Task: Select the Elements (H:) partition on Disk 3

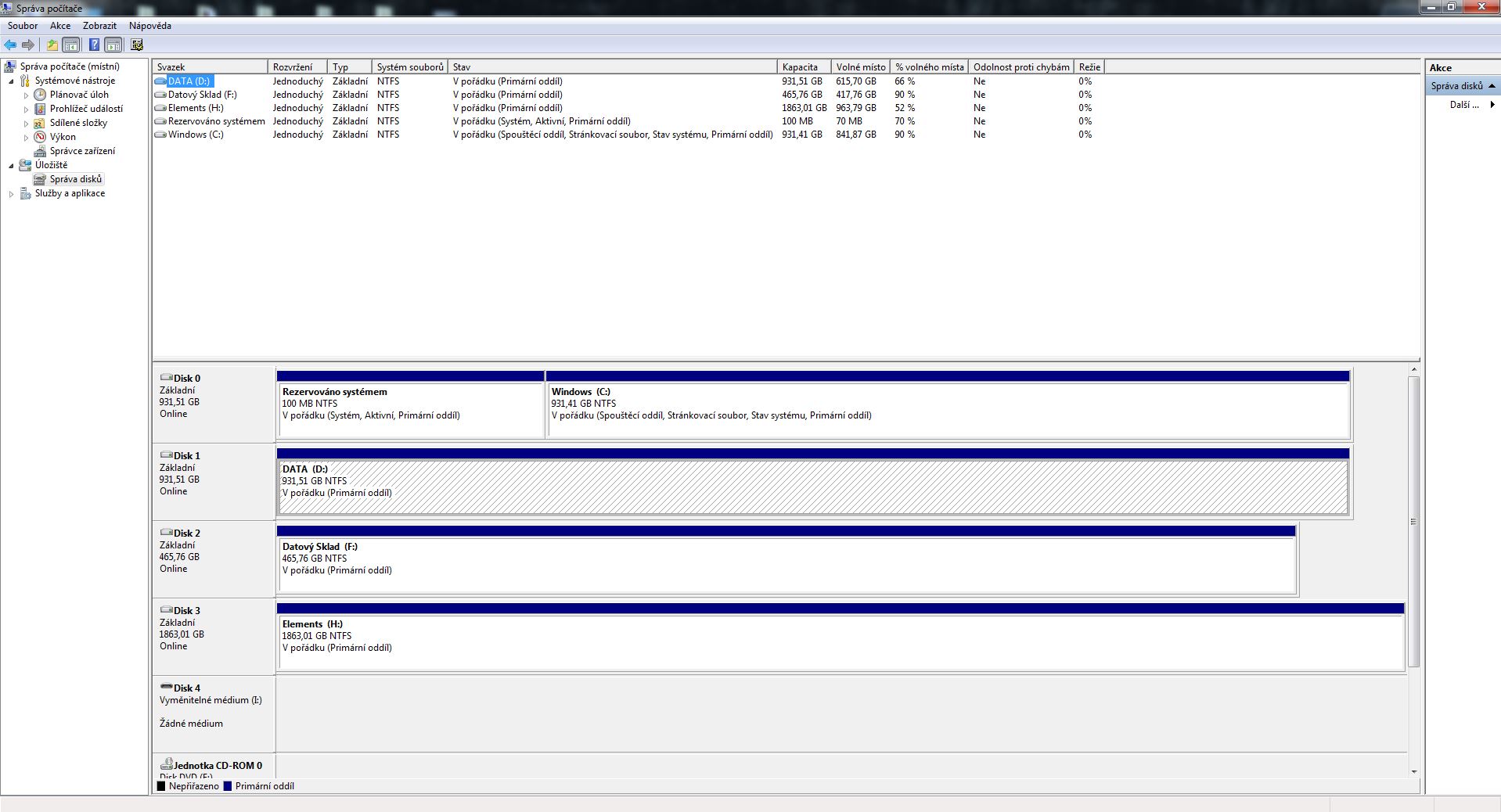Action: coord(841,637)
